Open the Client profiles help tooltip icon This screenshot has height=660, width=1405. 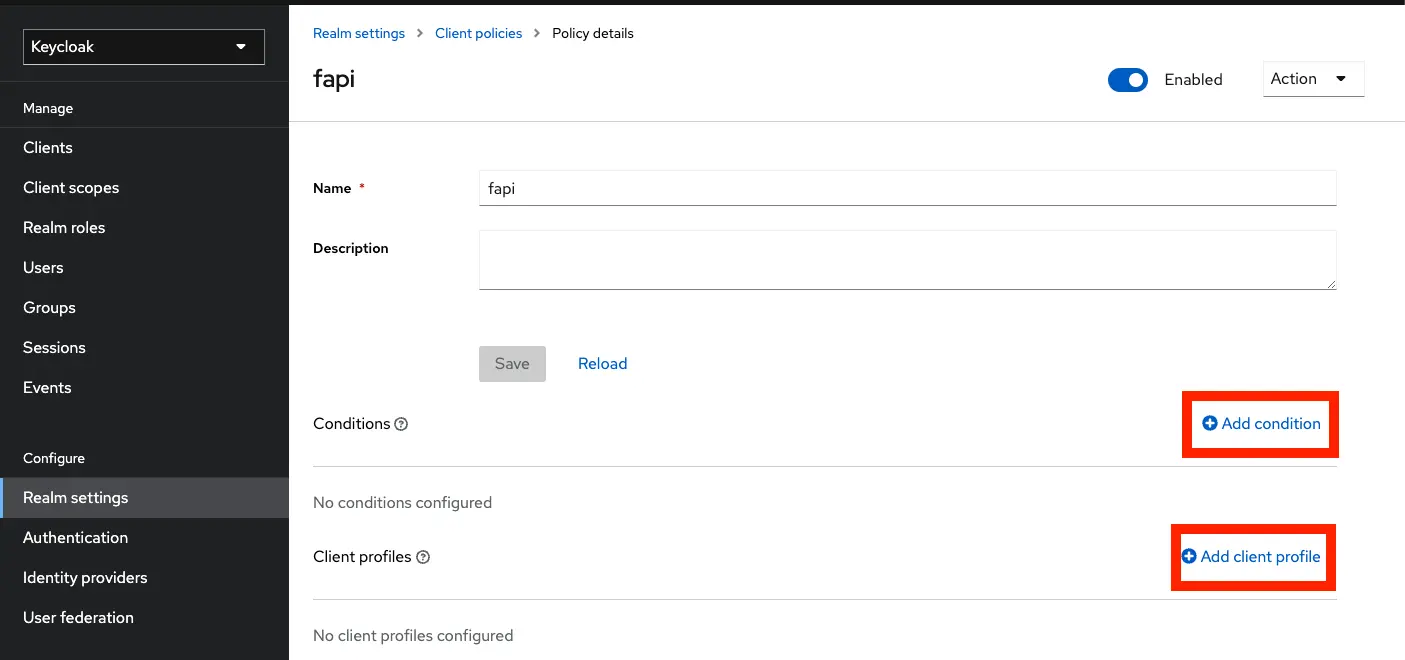coord(422,557)
